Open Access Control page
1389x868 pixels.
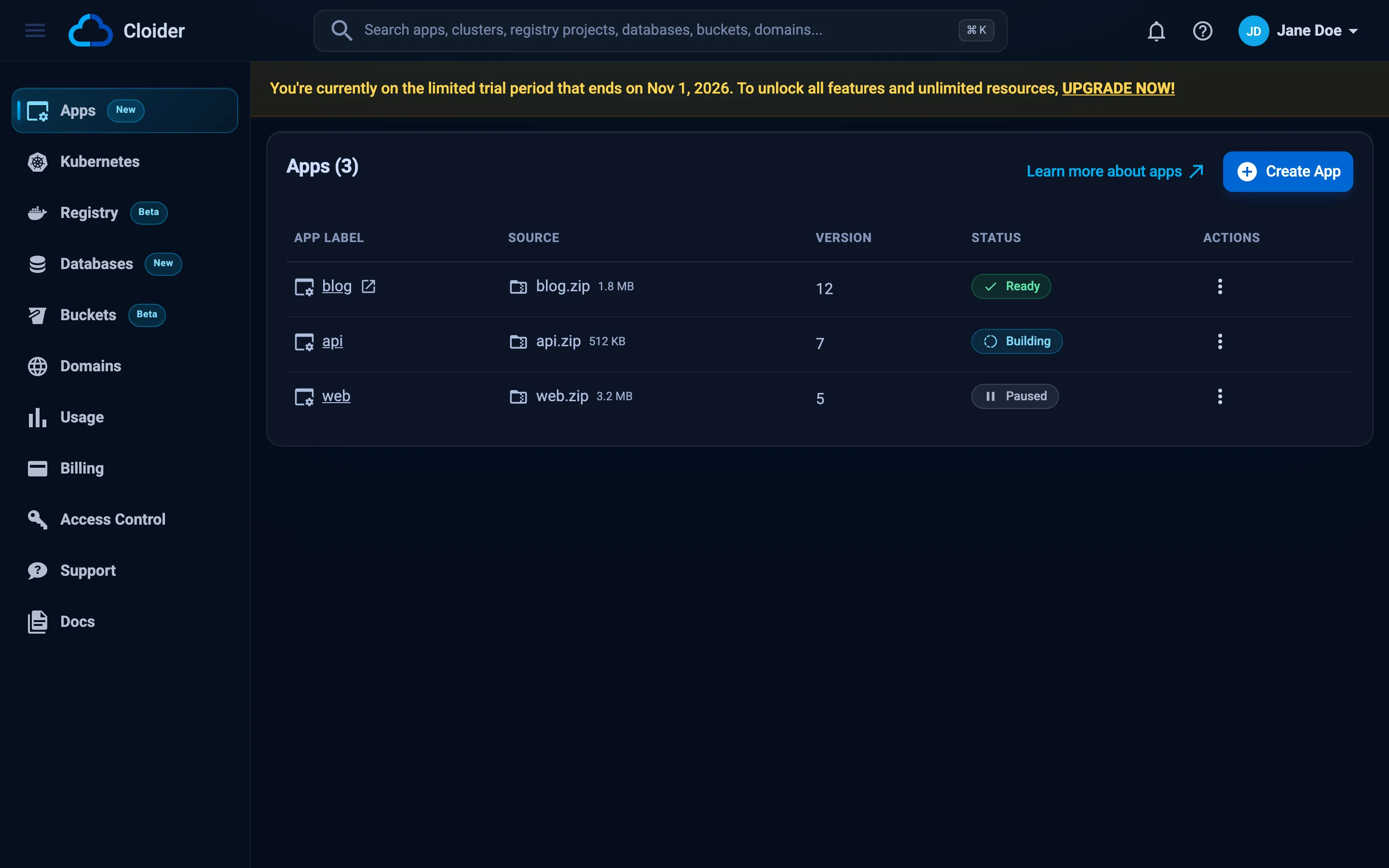(x=124, y=519)
